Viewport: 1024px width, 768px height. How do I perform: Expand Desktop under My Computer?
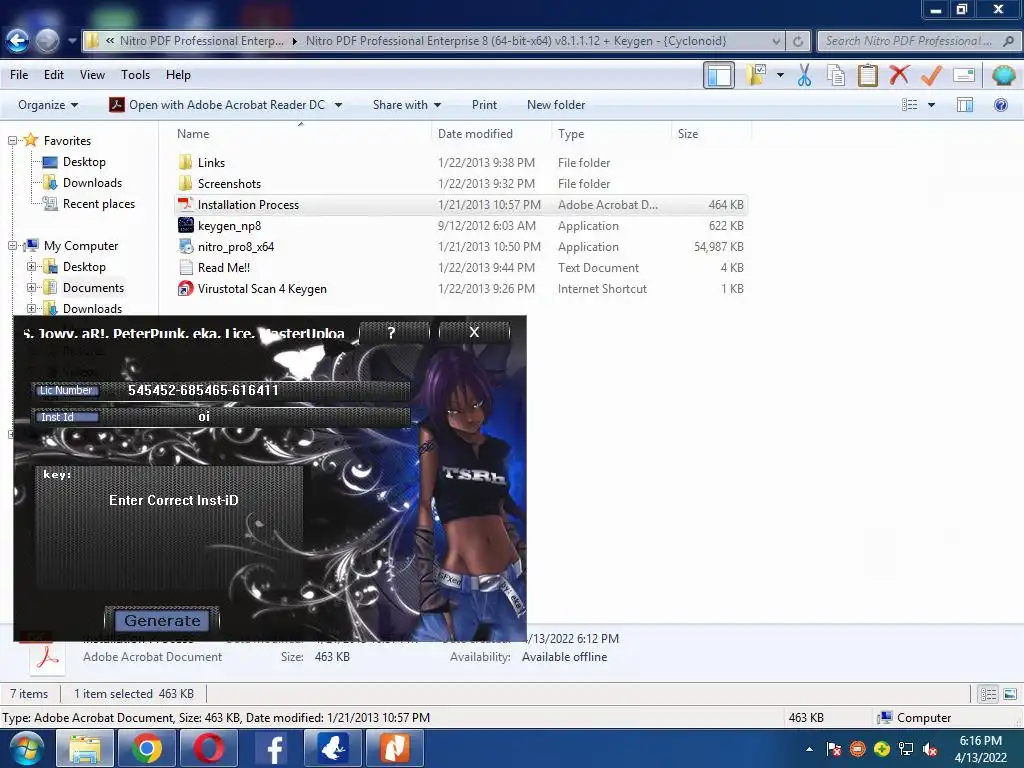[31, 266]
